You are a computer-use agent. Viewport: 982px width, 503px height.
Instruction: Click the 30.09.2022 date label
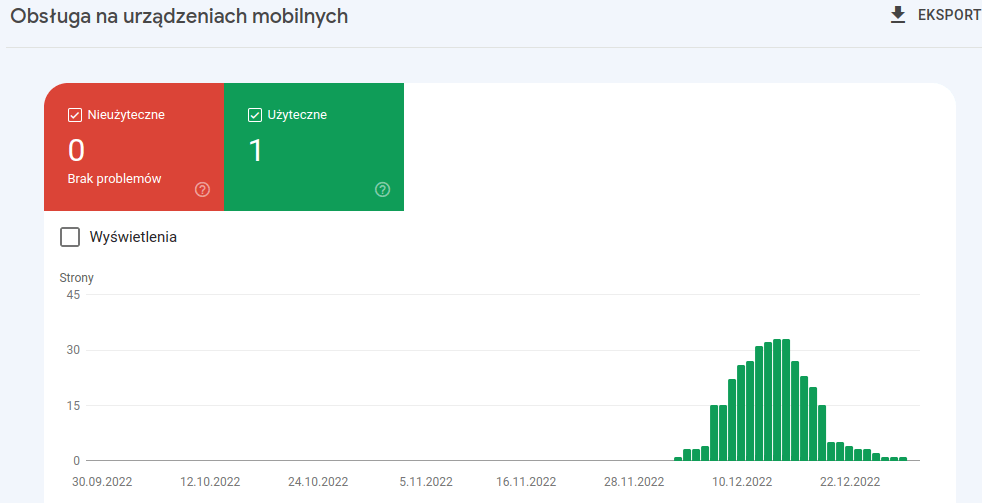click(x=101, y=481)
